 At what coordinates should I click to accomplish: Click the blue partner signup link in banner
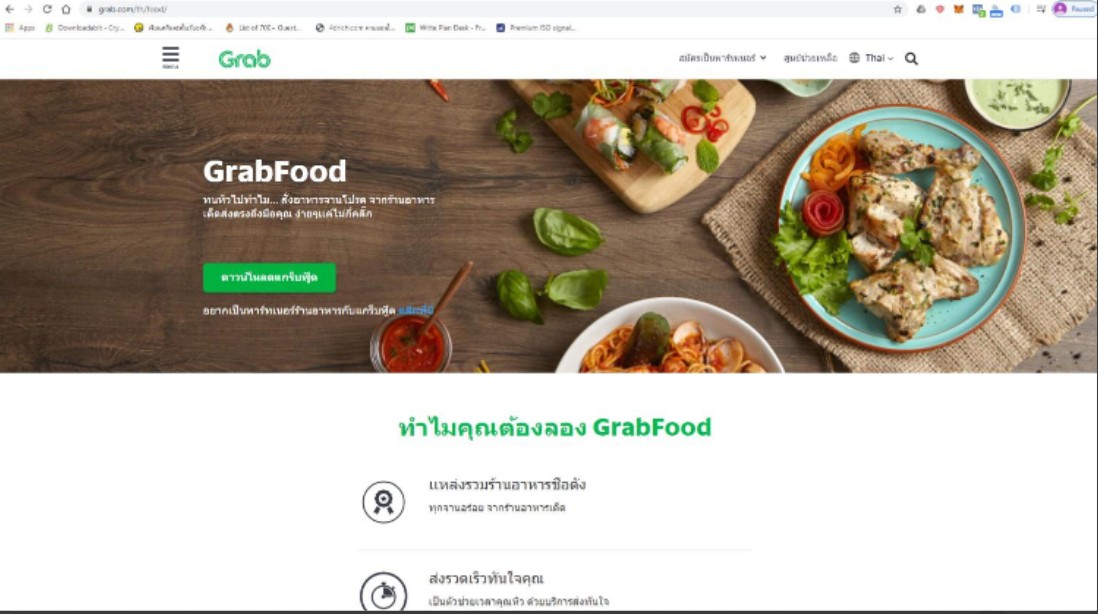click(416, 310)
